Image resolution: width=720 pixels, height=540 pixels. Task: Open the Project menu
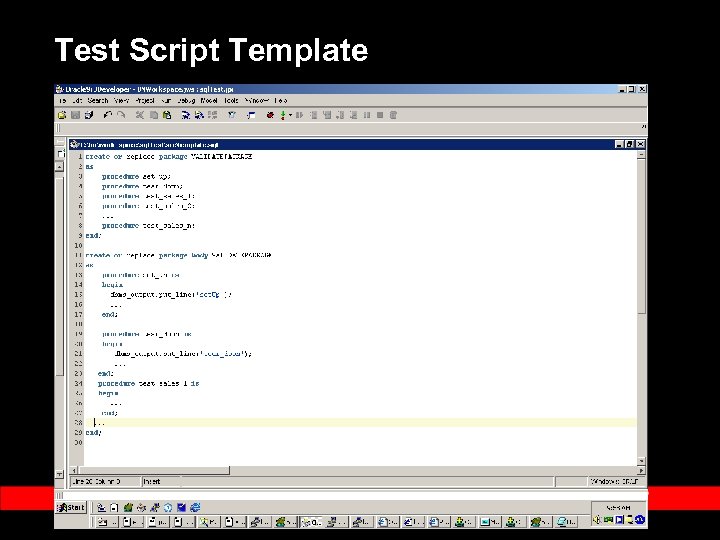coord(145,101)
